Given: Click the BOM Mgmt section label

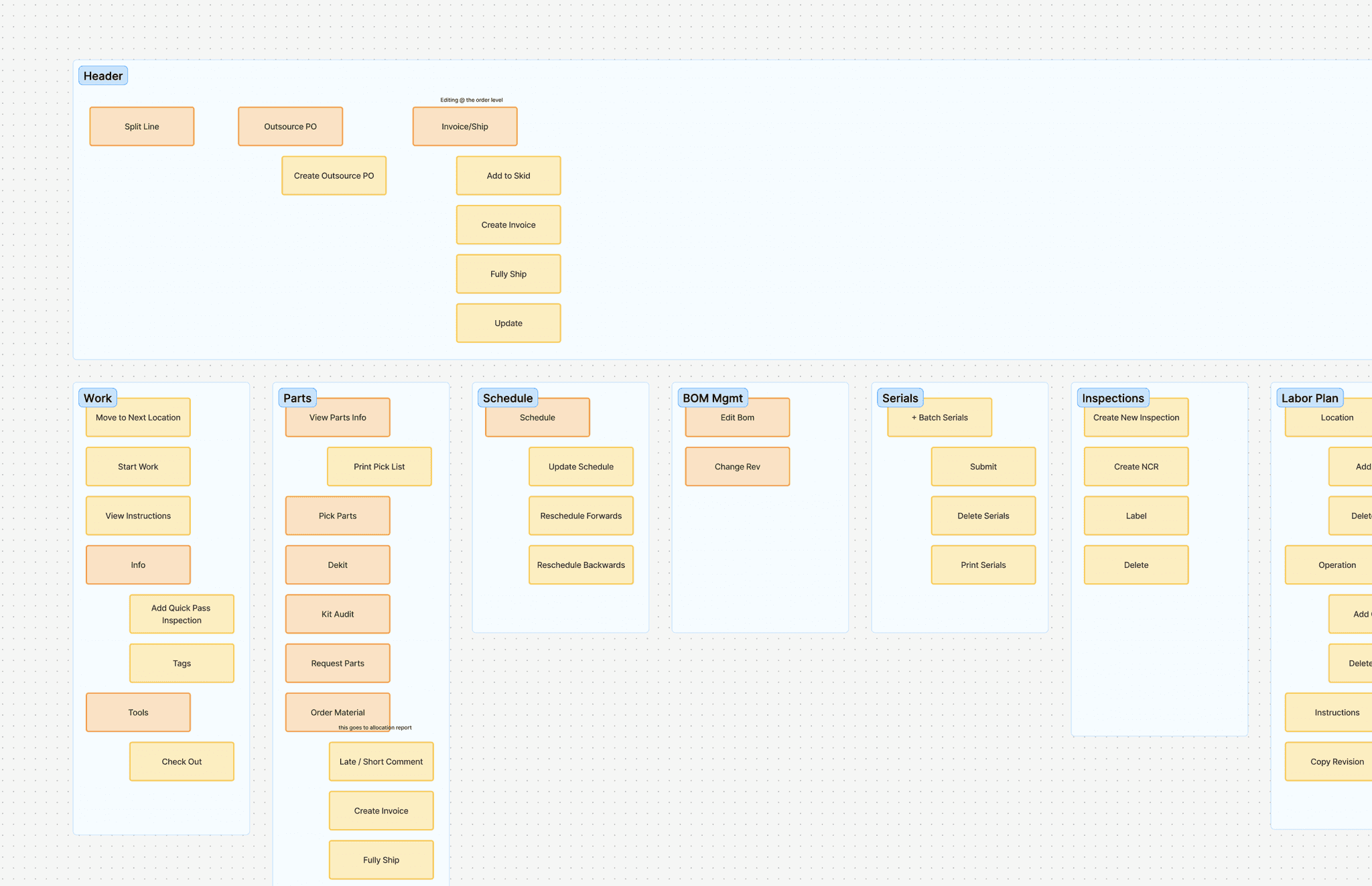Looking at the screenshot, I should [712, 398].
